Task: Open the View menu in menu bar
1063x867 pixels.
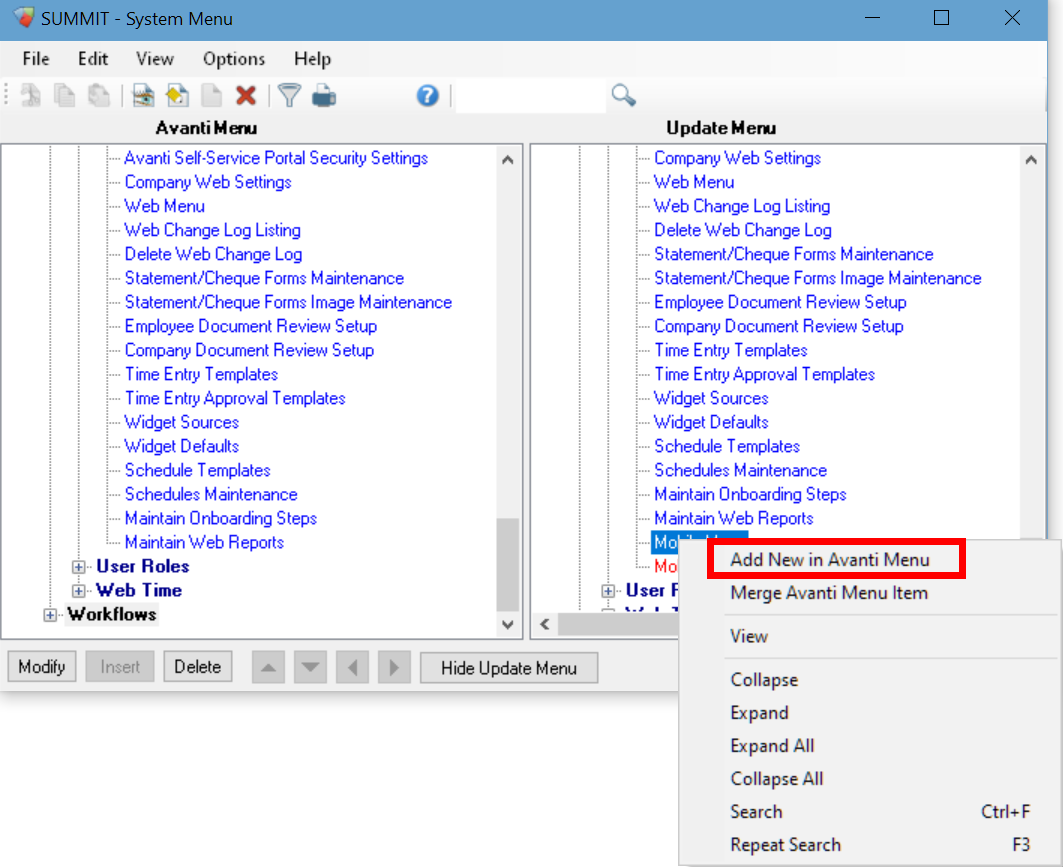Action: coord(155,59)
